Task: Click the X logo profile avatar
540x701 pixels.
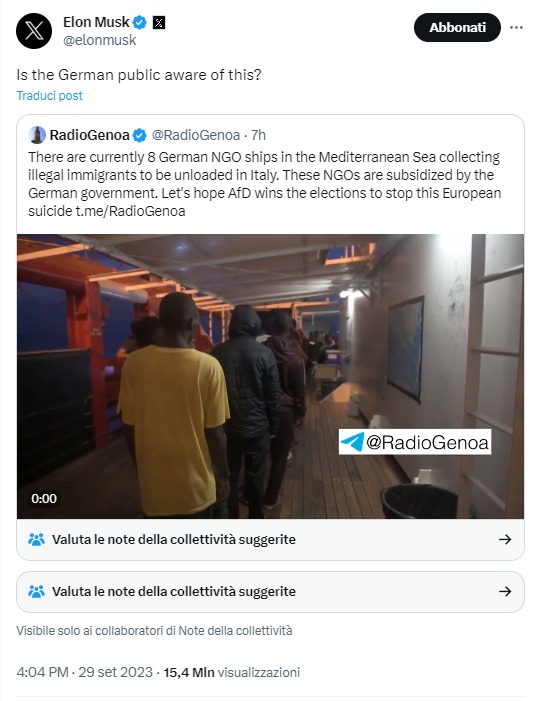Action: [34, 31]
